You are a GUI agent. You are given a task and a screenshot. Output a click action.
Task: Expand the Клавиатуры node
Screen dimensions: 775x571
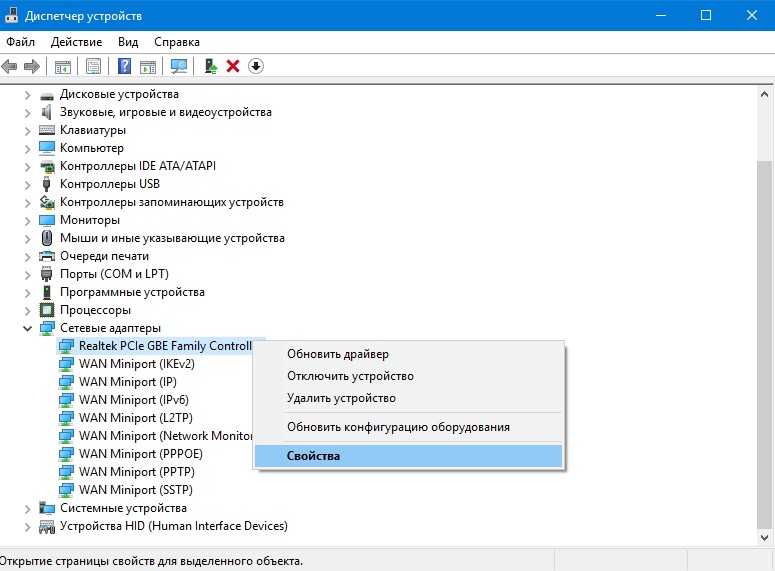[x=28, y=131]
